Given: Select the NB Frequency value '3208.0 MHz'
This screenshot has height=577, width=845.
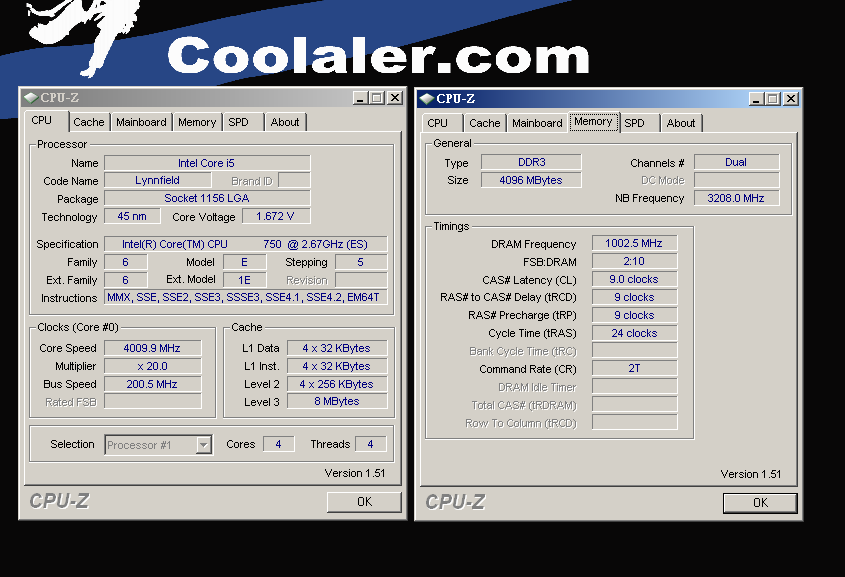Looking at the screenshot, I should (737, 198).
